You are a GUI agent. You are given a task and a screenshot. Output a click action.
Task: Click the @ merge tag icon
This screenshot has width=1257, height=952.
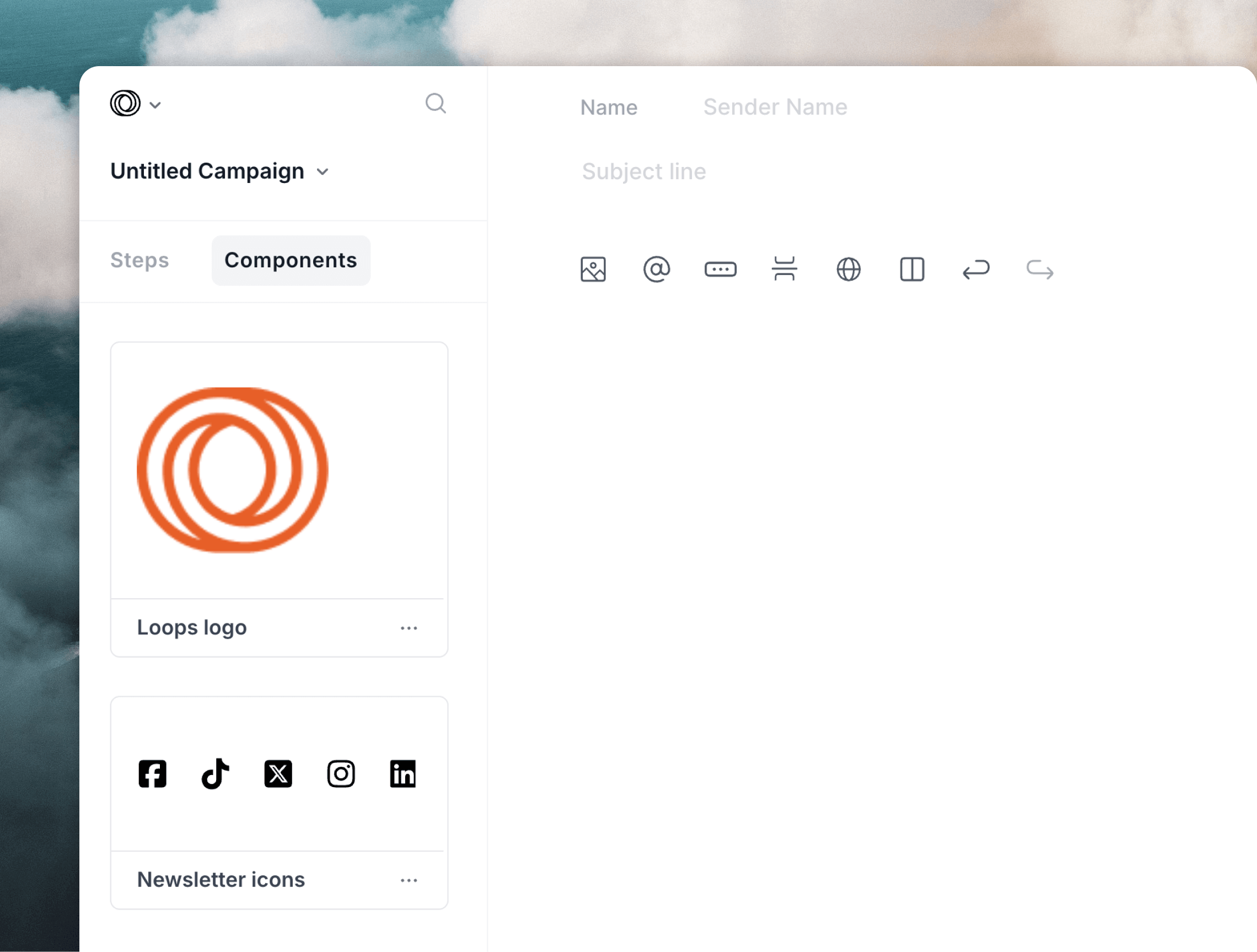[x=657, y=270]
